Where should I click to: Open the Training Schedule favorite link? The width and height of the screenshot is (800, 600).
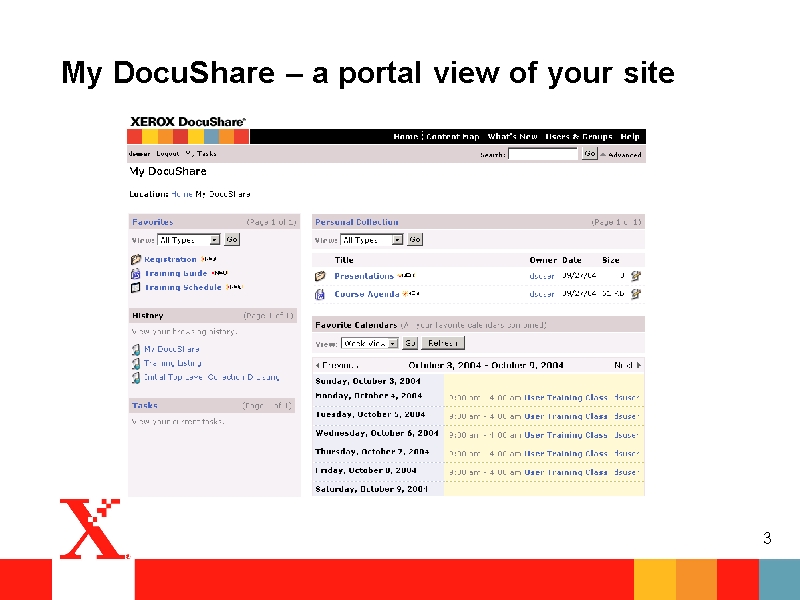click(x=183, y=287)
